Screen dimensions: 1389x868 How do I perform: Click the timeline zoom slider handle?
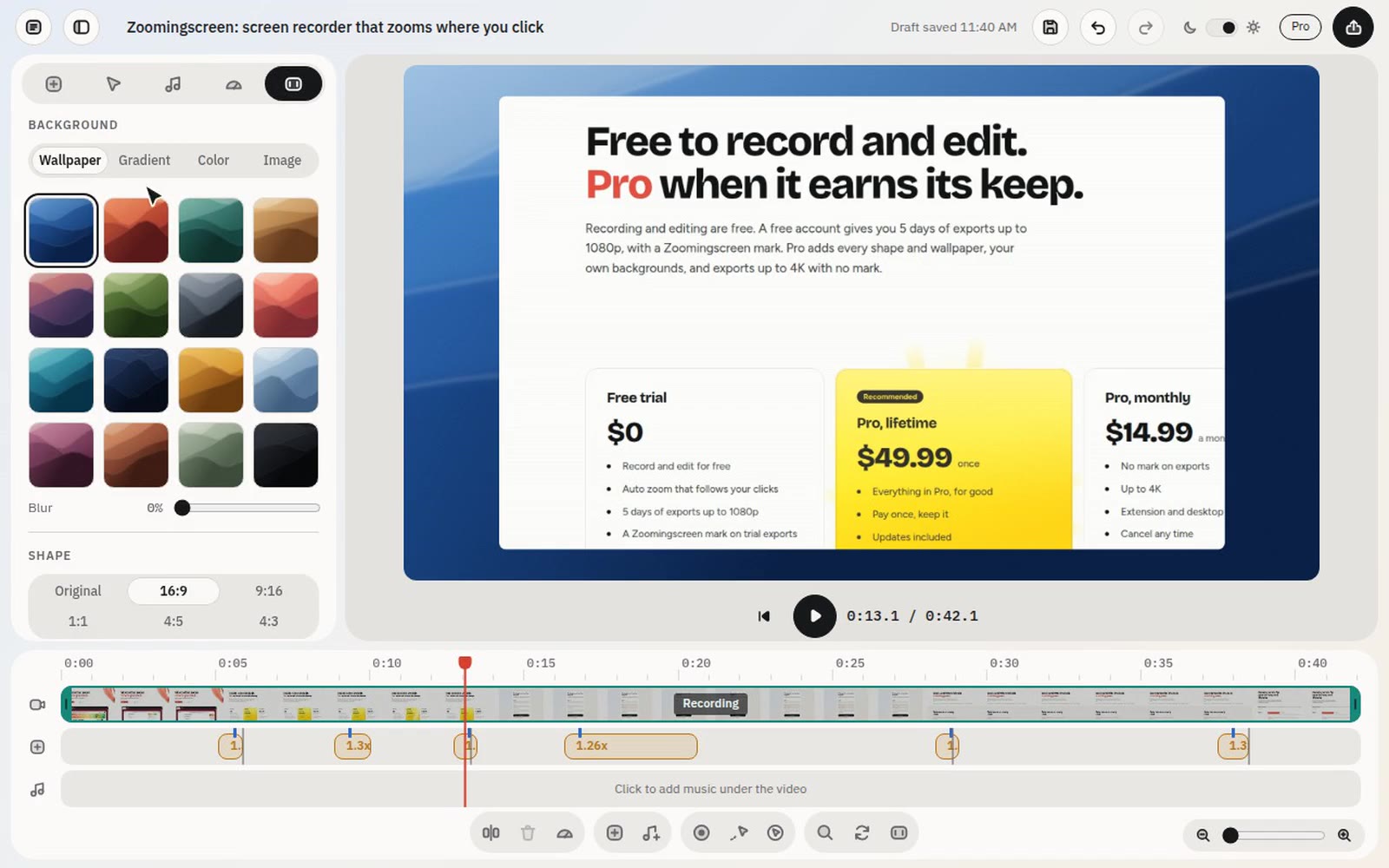1230,835
